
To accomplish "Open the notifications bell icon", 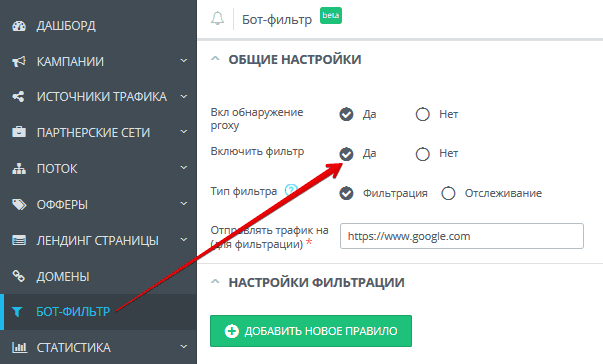I will tap(217, 18).
